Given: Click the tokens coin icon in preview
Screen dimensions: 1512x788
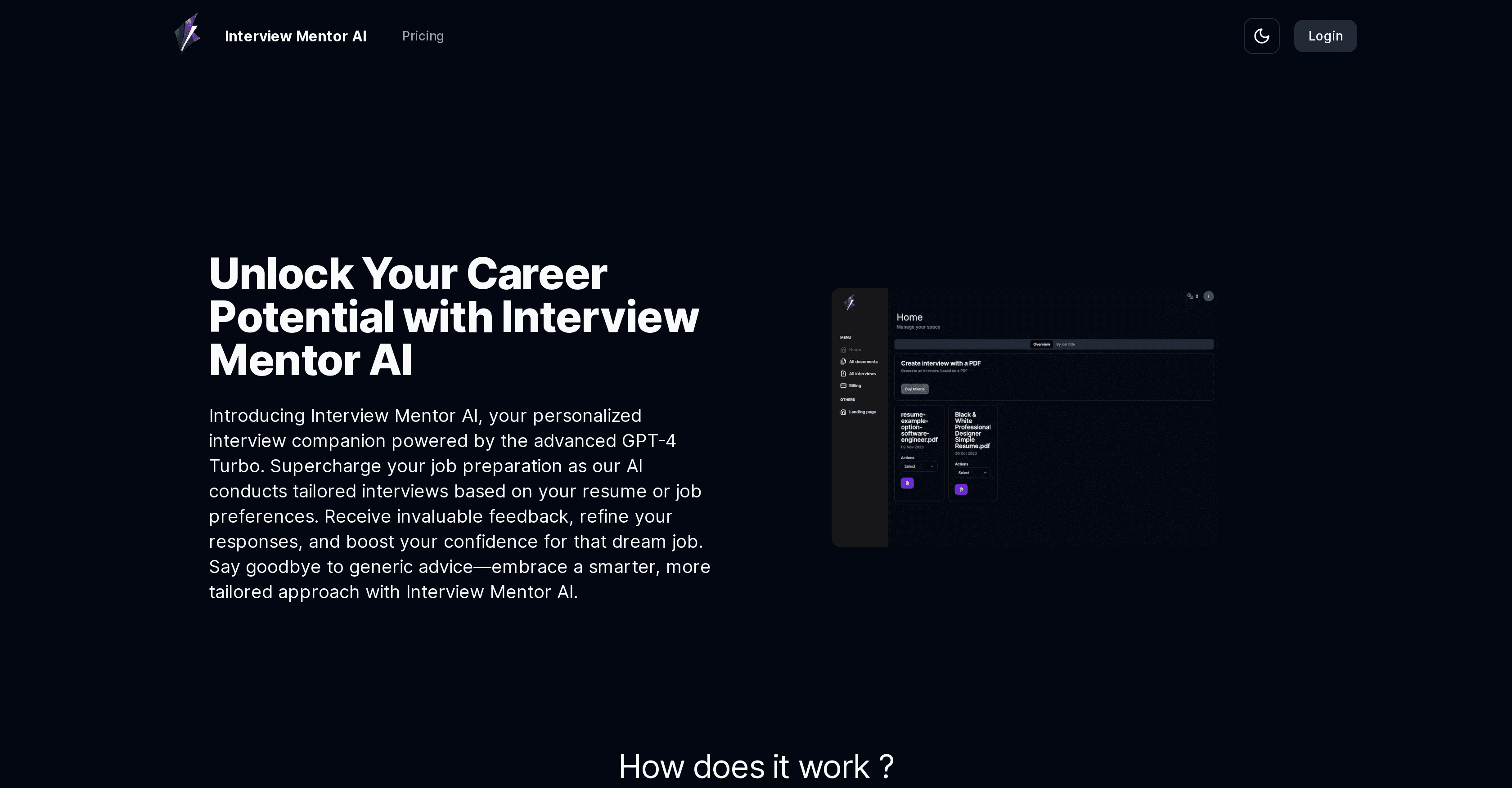Looking at the screenshot, I should (1190, 296).
